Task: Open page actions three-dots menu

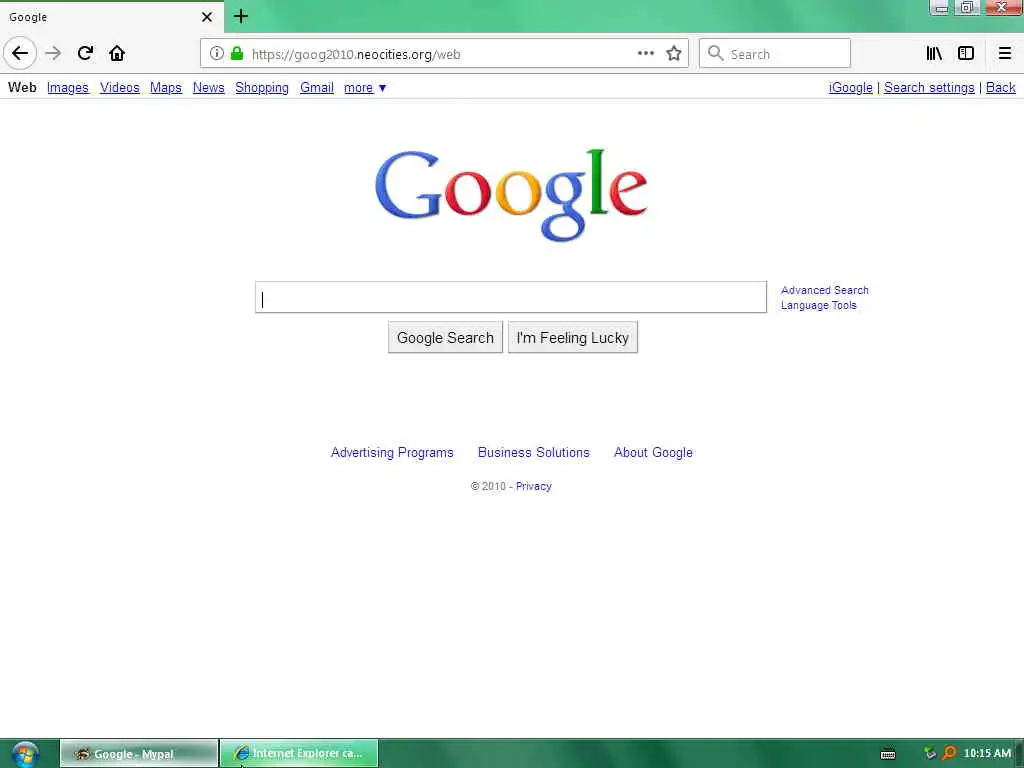Action: click(x=645, y=54)
